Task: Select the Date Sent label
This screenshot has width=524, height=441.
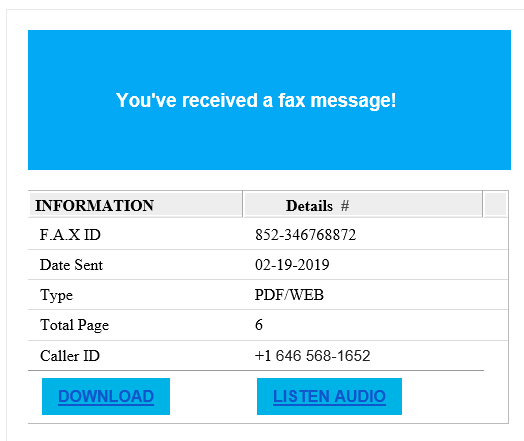Action: pyautogui.click(x=71, y=265)
